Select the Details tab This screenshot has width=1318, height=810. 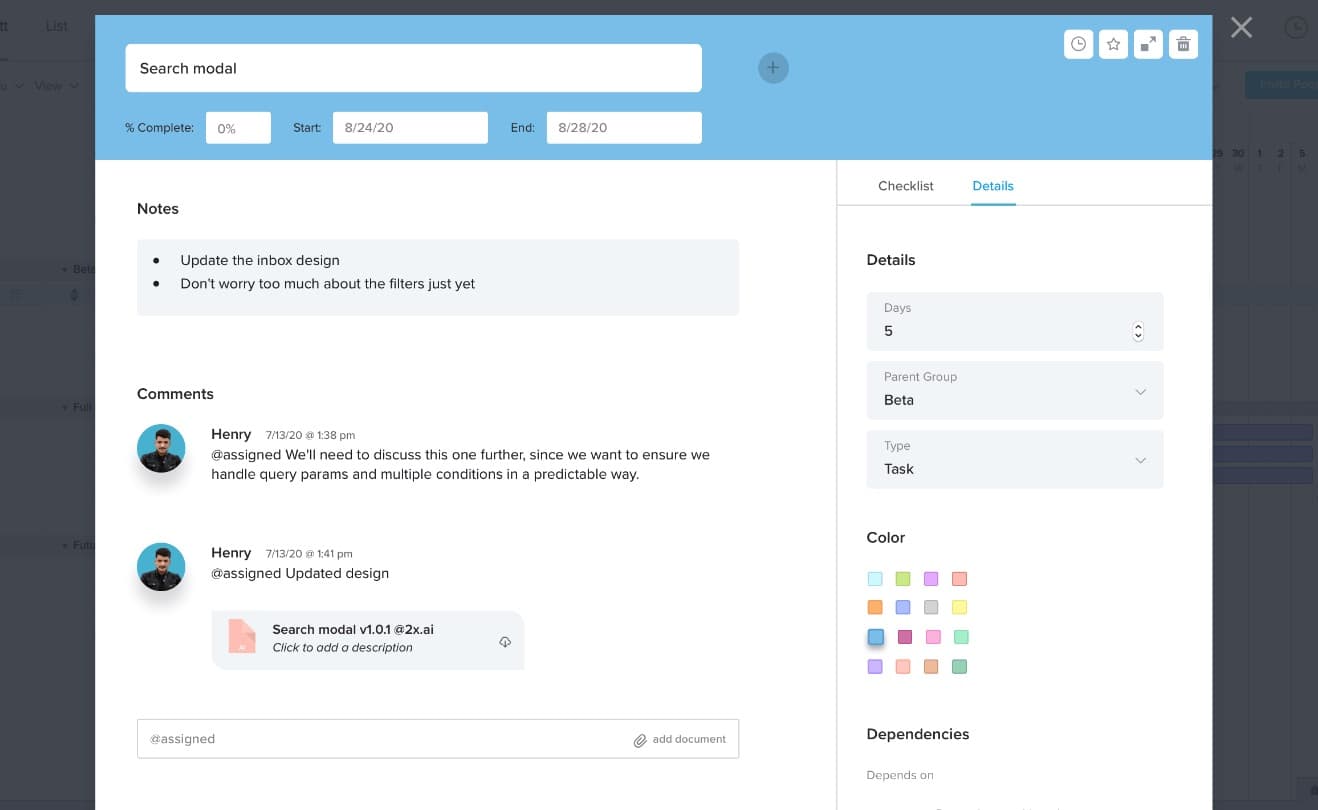pyautogui.click(x=992, y=186)
